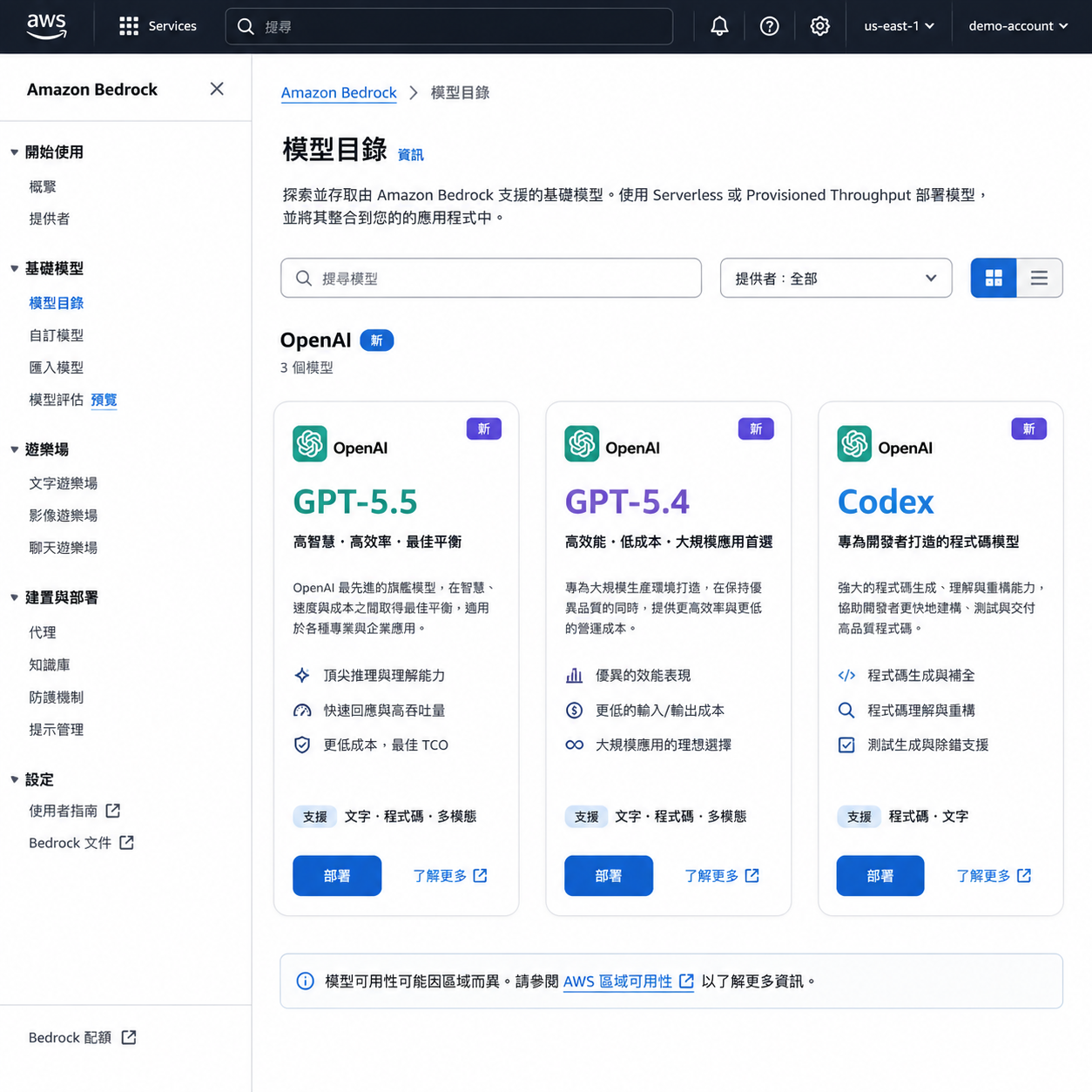Screen dimensions: 1092x1092
Task: Open 匯入模型 in the sidebar
Action: coord(57,367)
